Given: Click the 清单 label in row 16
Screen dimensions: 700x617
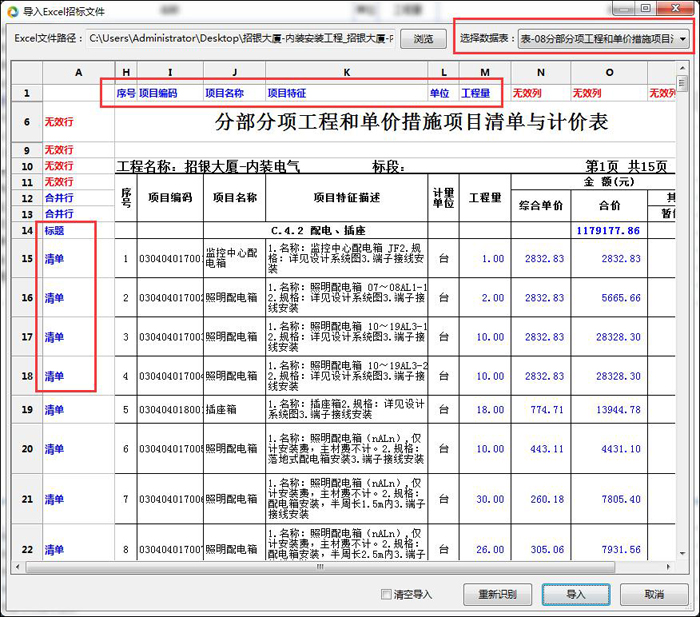Looking at the screenshot, I should pos(54,298).
